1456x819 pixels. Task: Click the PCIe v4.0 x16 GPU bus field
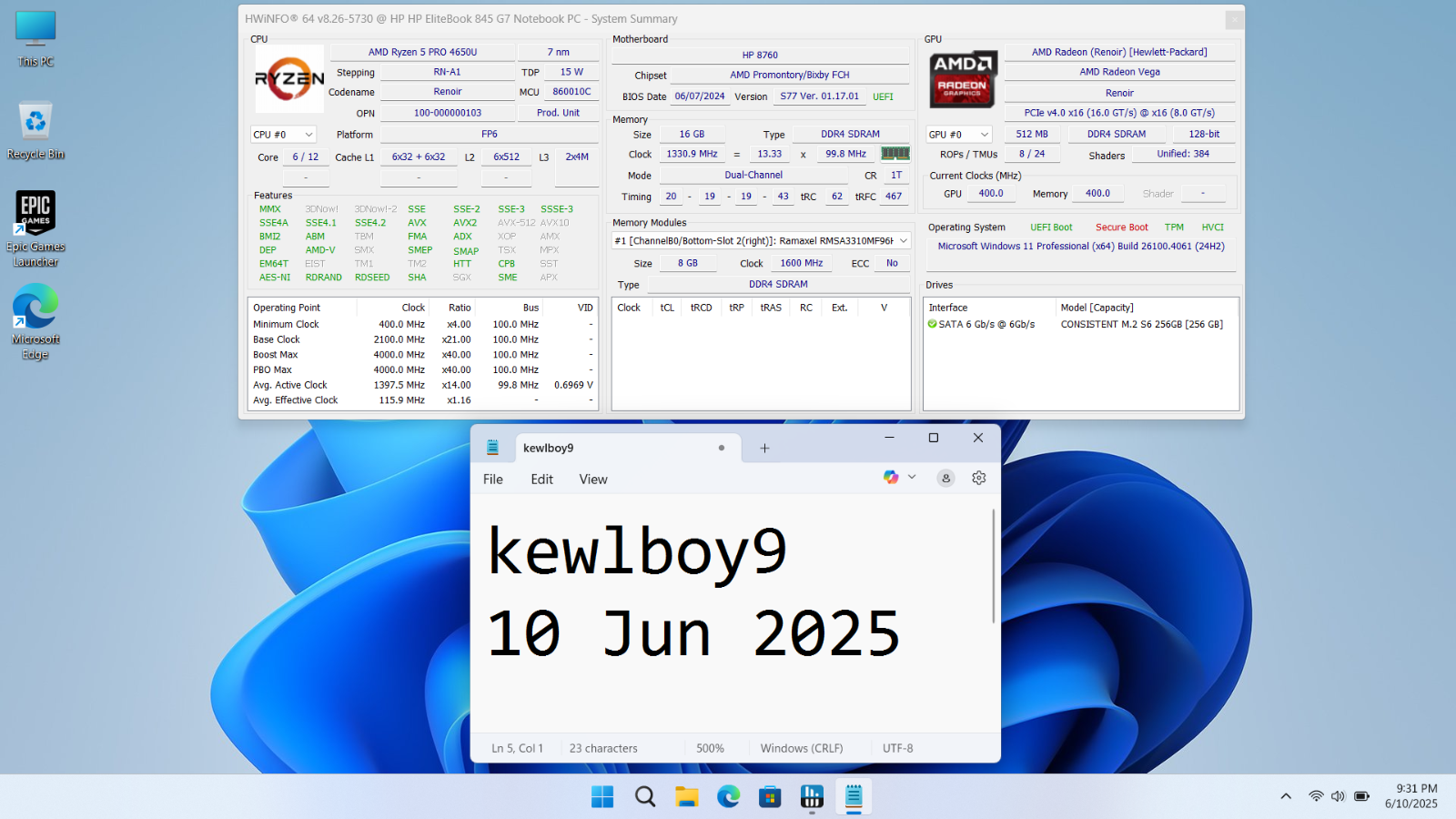tap(1119, 113)
